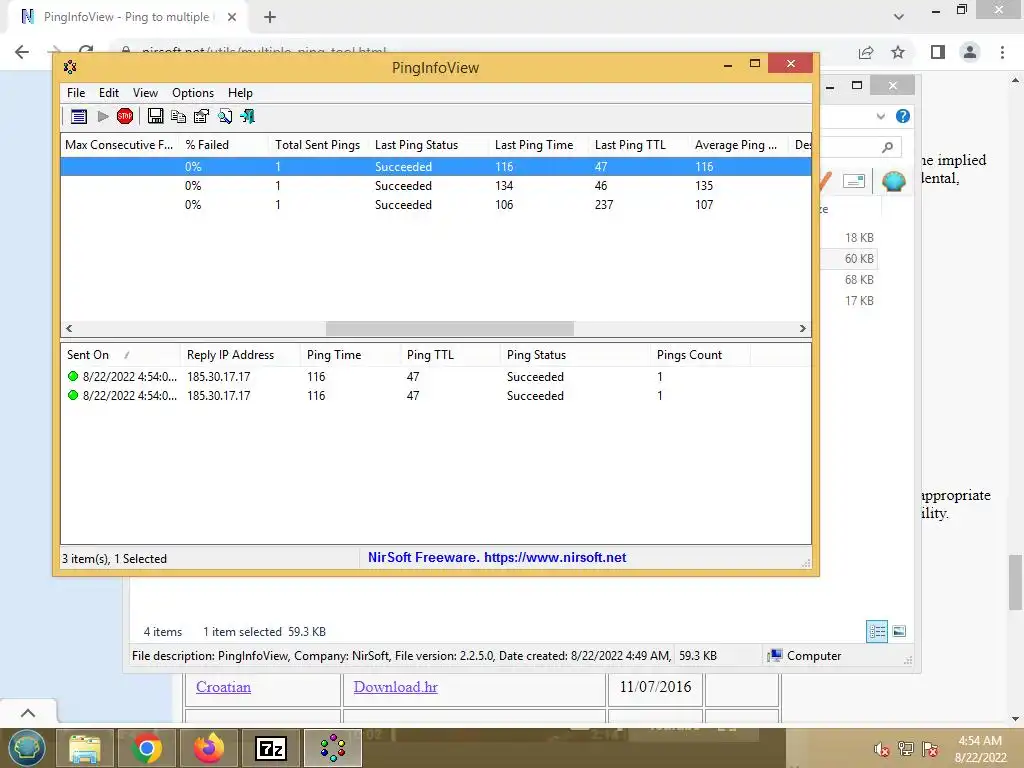Image resolution: width=1024 pixels, height=768 pixels.
Task: Select the first 185.30.17.17 reply row
Action: [x=436, y=376]
